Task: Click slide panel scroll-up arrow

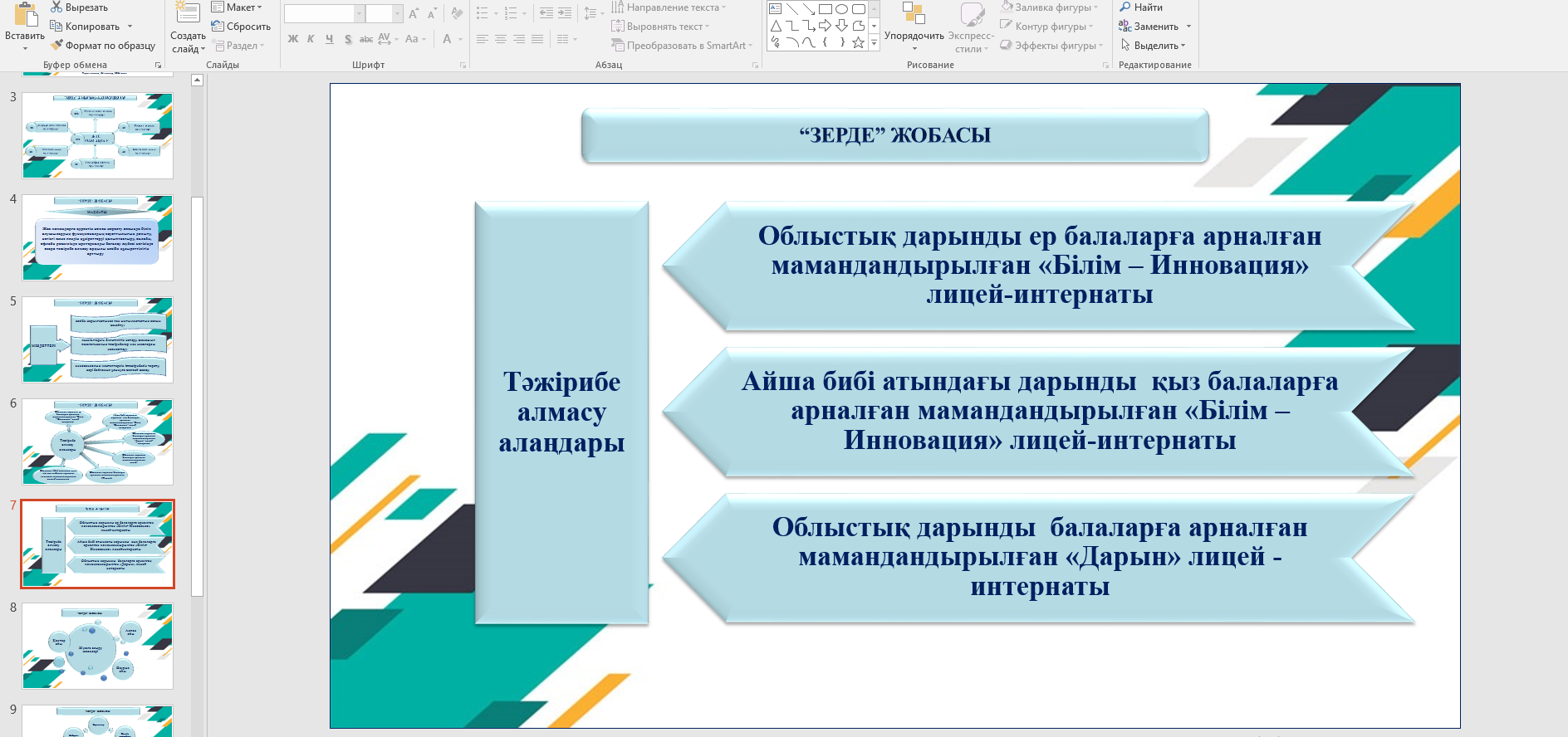Action: pos(197,81)
